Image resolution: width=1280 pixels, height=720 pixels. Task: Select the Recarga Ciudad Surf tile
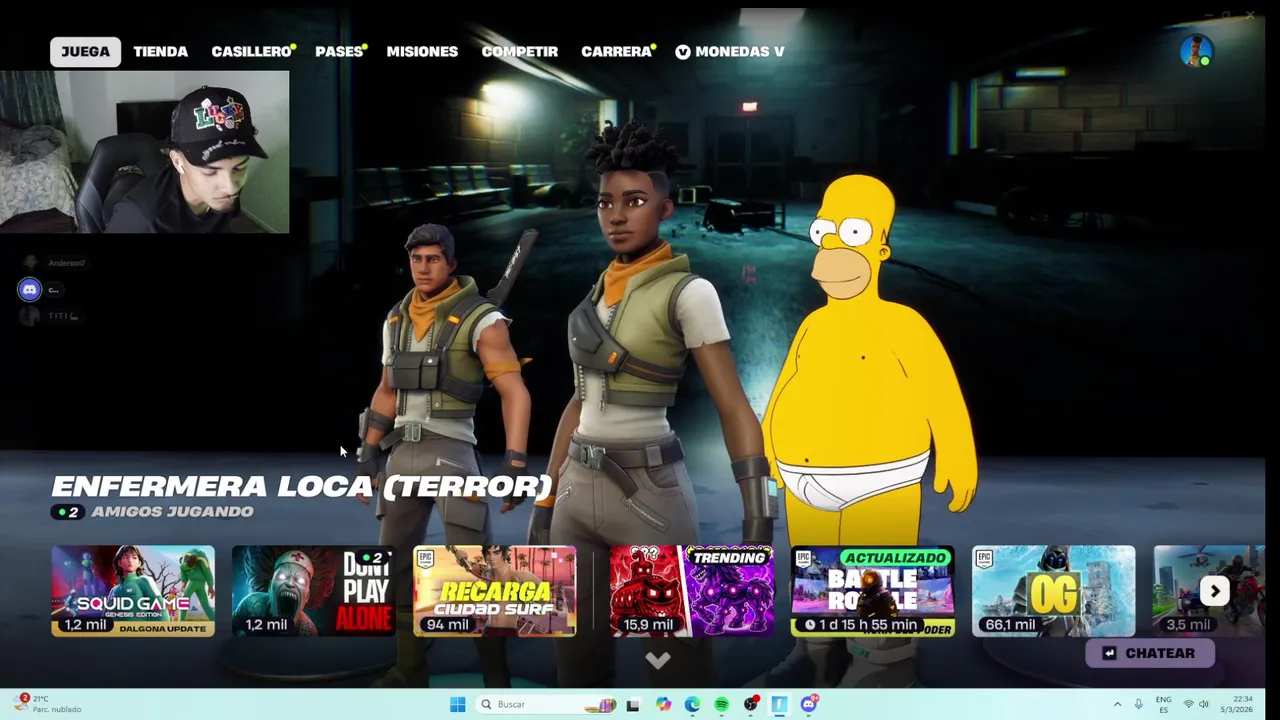coord(494,591)
